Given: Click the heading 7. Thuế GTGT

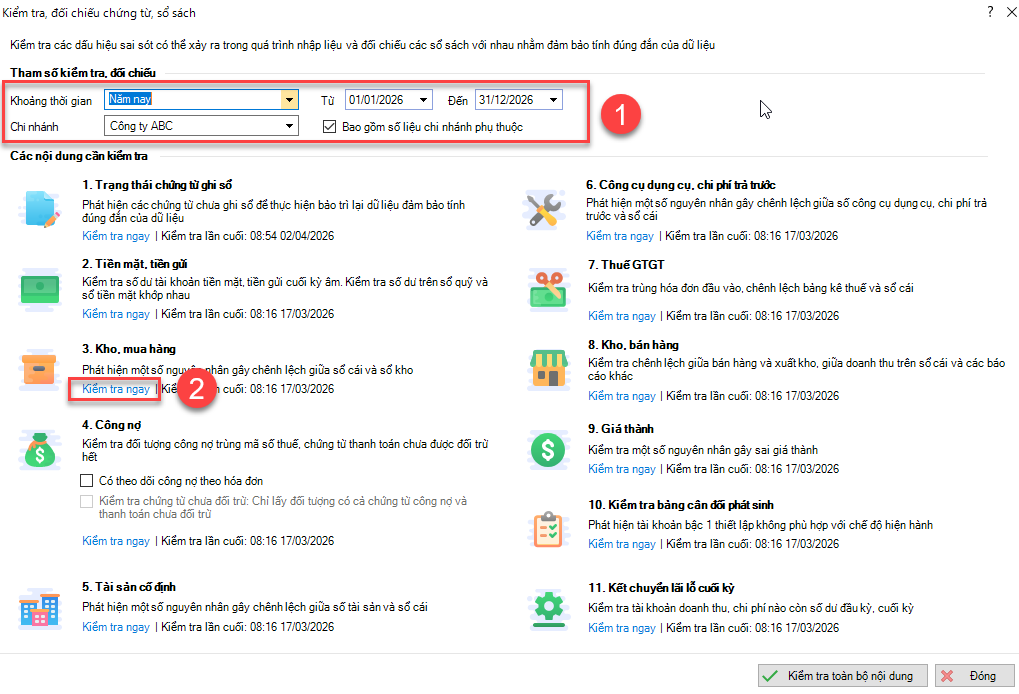Looking at the screenshot, I should point(626,264).
